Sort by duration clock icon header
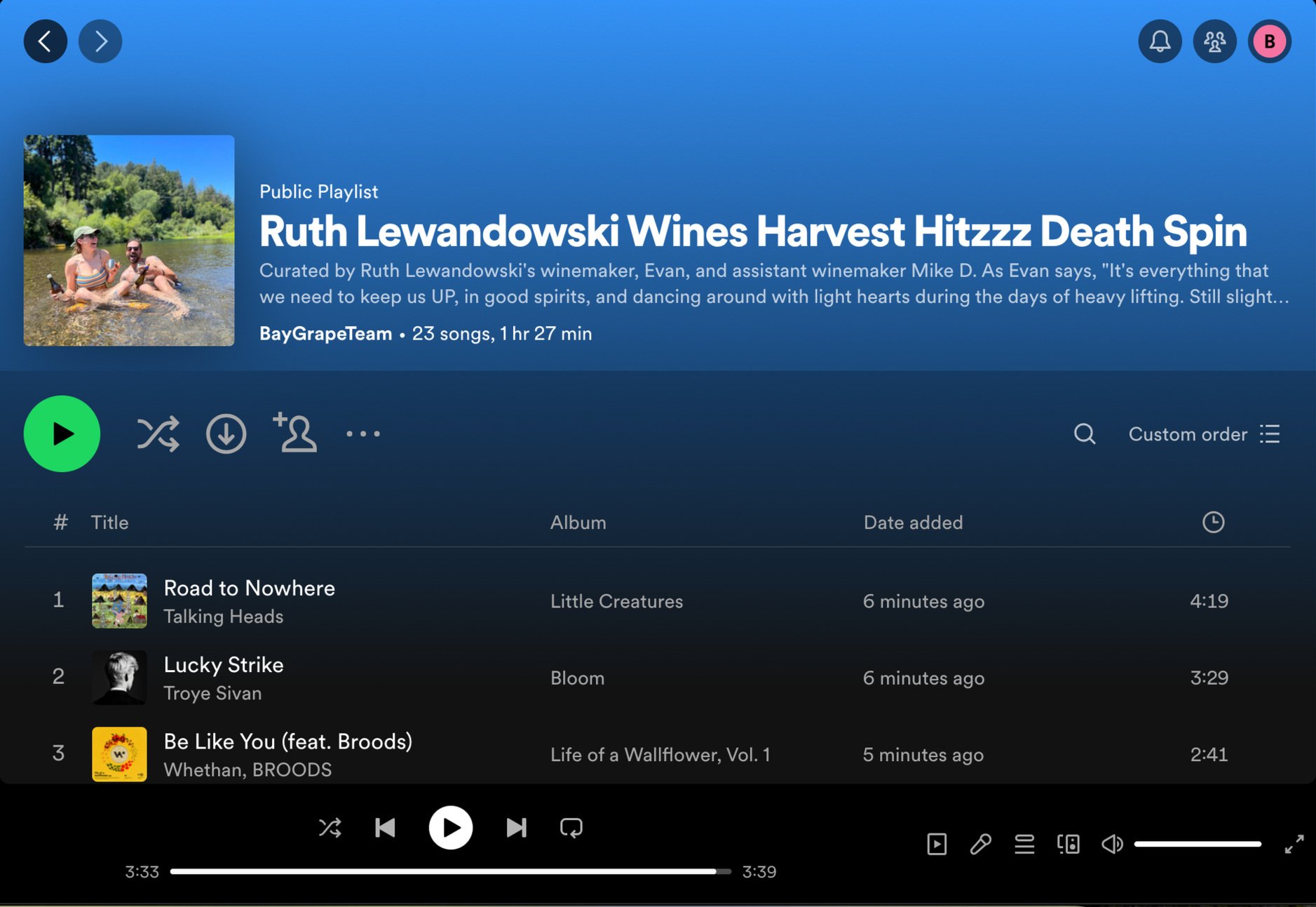1316x907 pixels. (x=1214, y=522)
